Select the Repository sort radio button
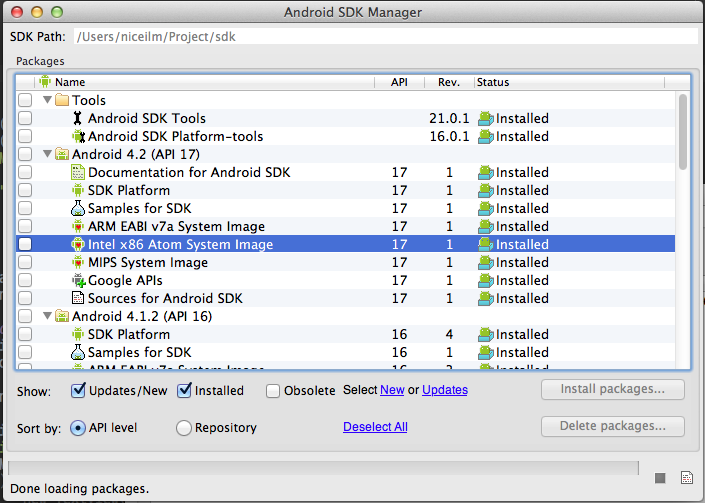Screen dimensions: 705x503 point(183,428)
